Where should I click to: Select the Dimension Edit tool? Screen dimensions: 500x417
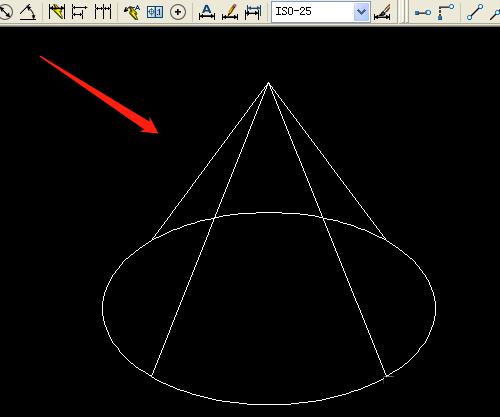[x=207, y=12]
